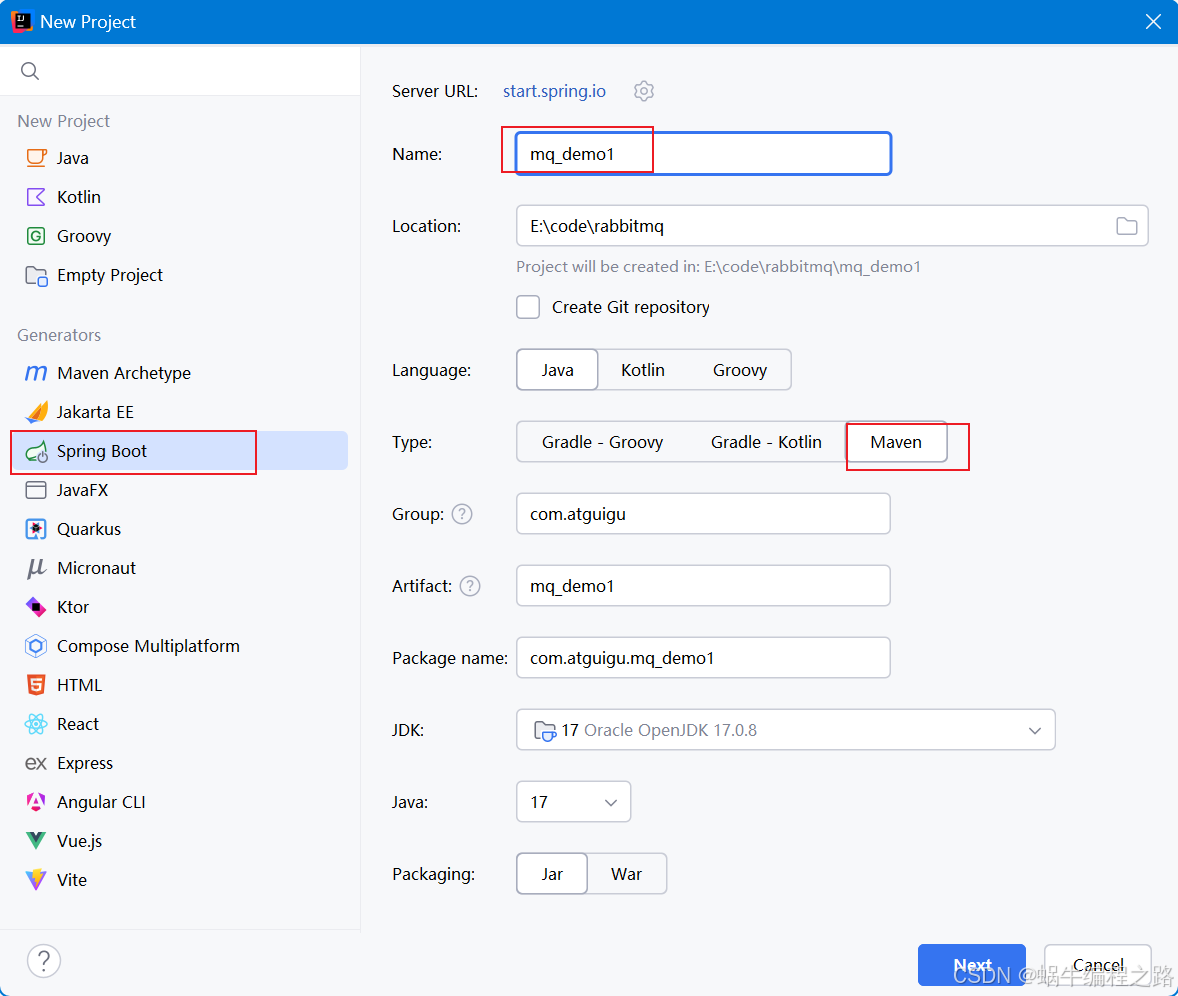Open the start.spring.io server link
The width and height of the screenshot is (1178, 996).
(x=554, y=91)
